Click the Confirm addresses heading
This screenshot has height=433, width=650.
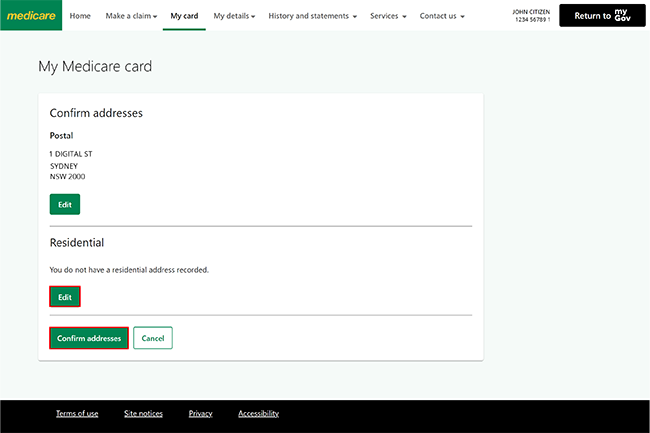click(x=96, y=113)
